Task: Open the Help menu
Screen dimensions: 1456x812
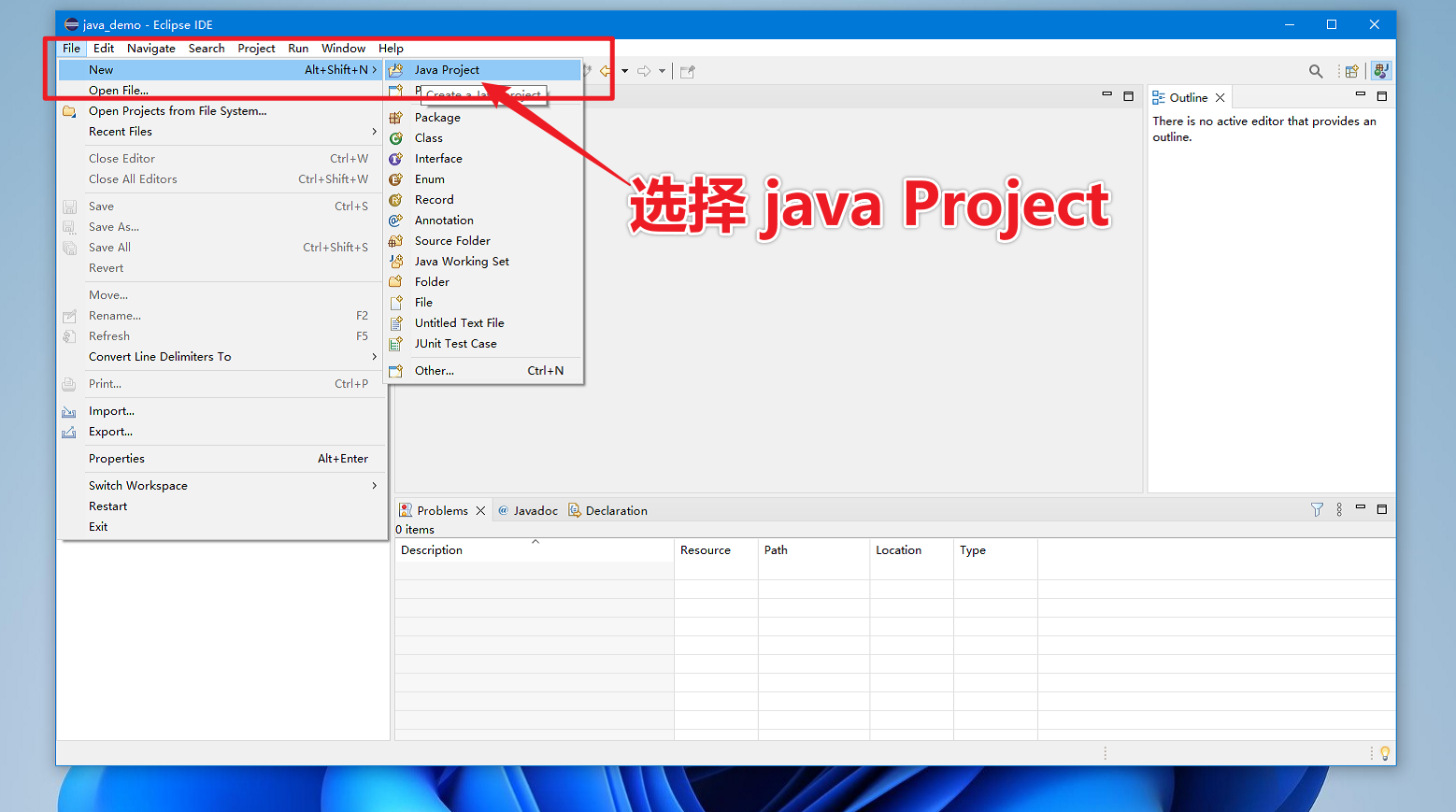Action: (391, 49)
